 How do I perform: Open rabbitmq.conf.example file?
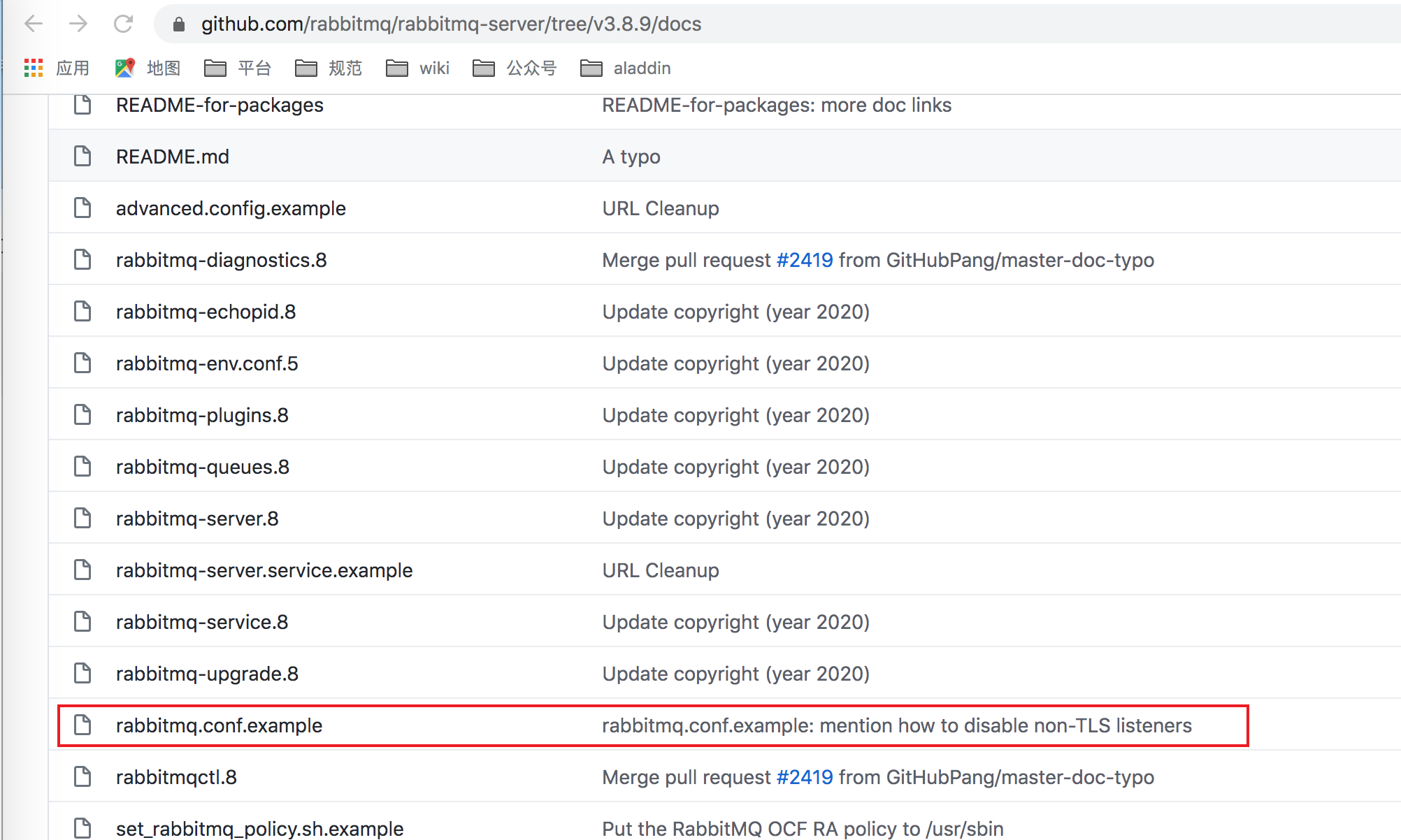point(219,725)
